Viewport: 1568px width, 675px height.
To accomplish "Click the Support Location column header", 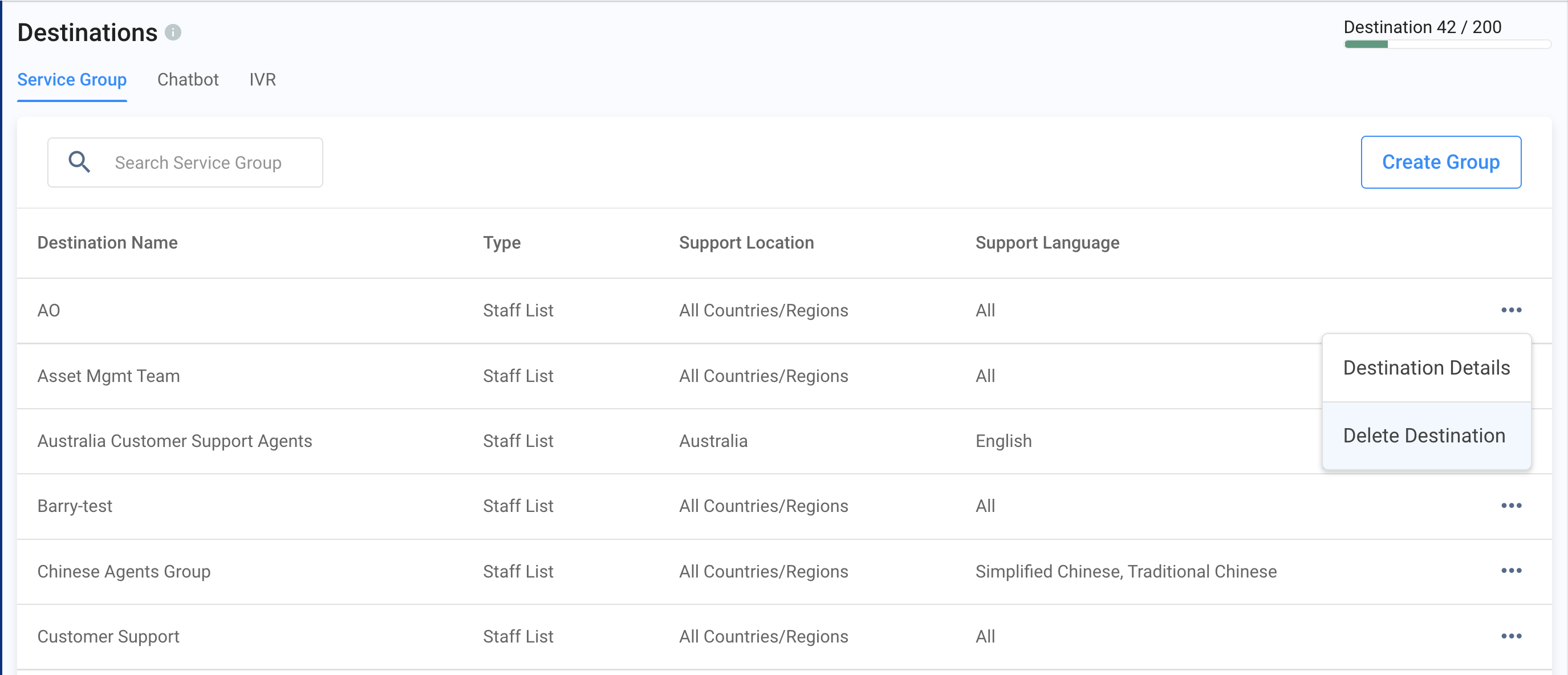I will click(x=746, y=242).
